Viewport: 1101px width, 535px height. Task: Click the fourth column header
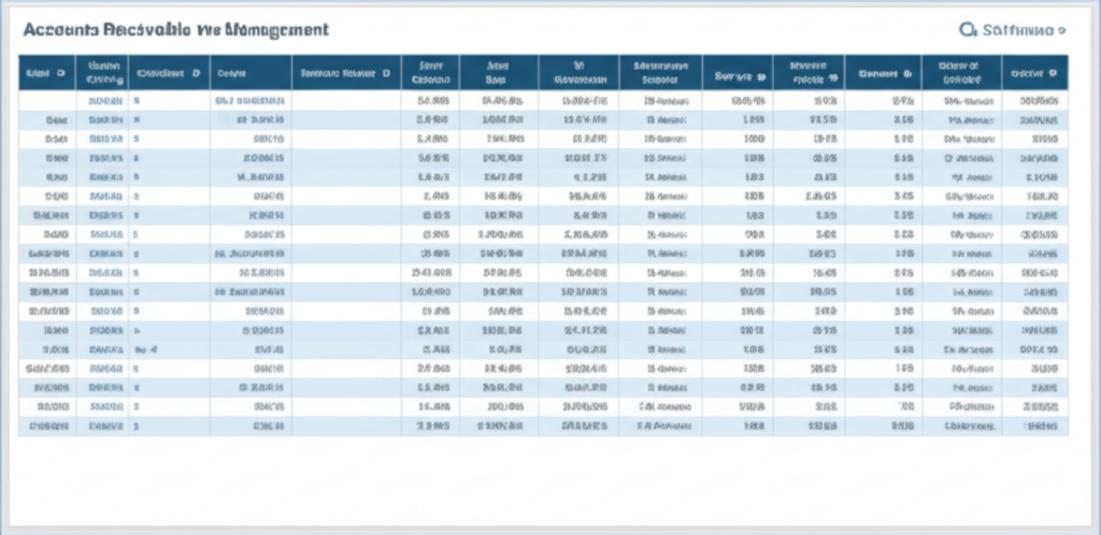click(232, 73)
